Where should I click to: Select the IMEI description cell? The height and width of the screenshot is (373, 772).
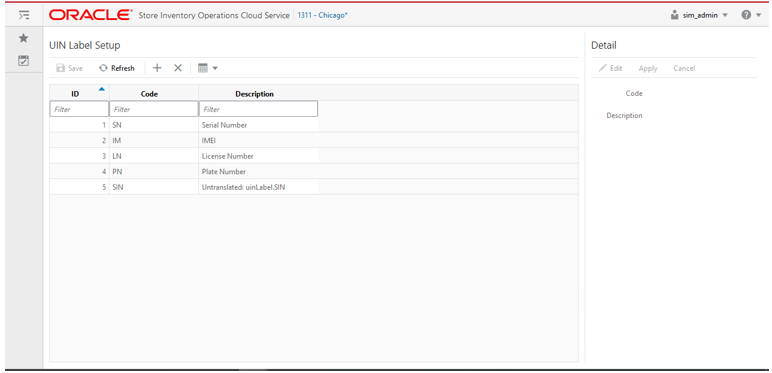click(x=258, y=140)
